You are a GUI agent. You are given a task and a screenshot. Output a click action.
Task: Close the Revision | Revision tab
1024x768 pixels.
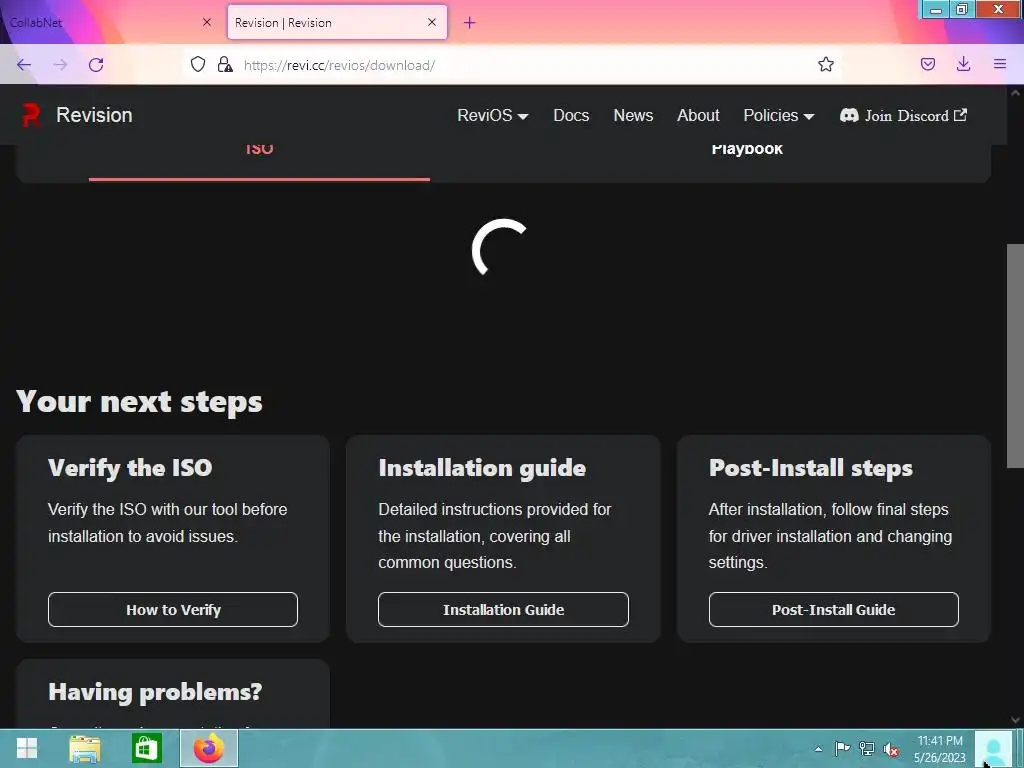[x=432, y=22]
